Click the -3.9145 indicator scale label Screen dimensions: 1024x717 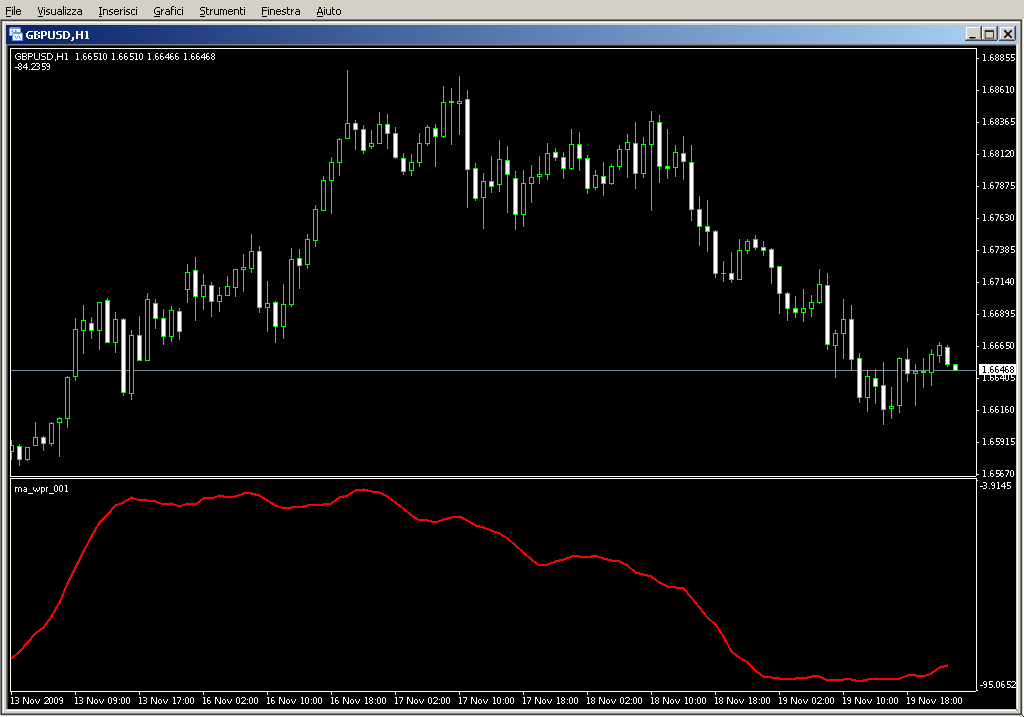pos(996,485)
